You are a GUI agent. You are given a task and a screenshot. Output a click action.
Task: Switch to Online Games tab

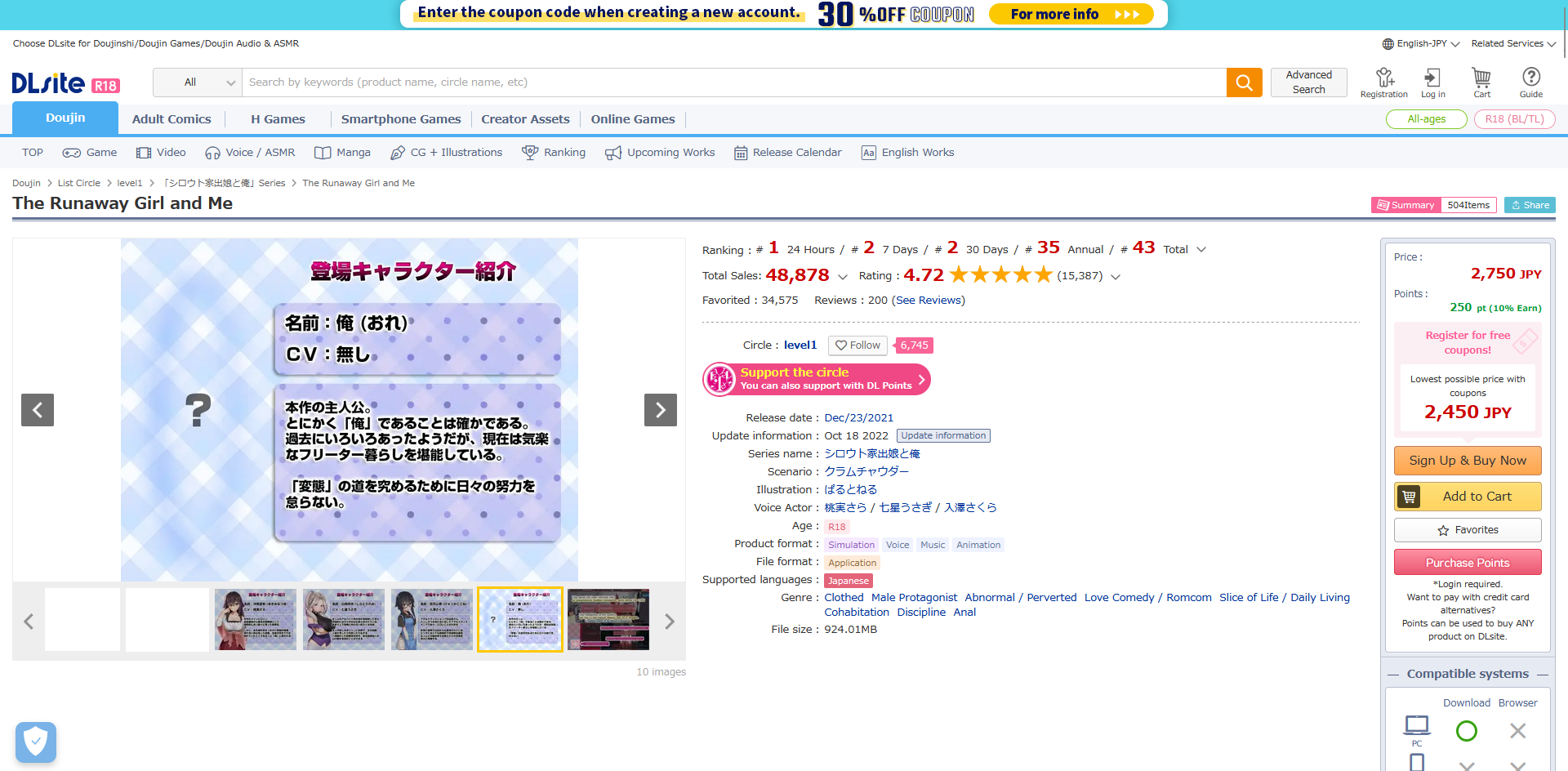pos(633,119)
